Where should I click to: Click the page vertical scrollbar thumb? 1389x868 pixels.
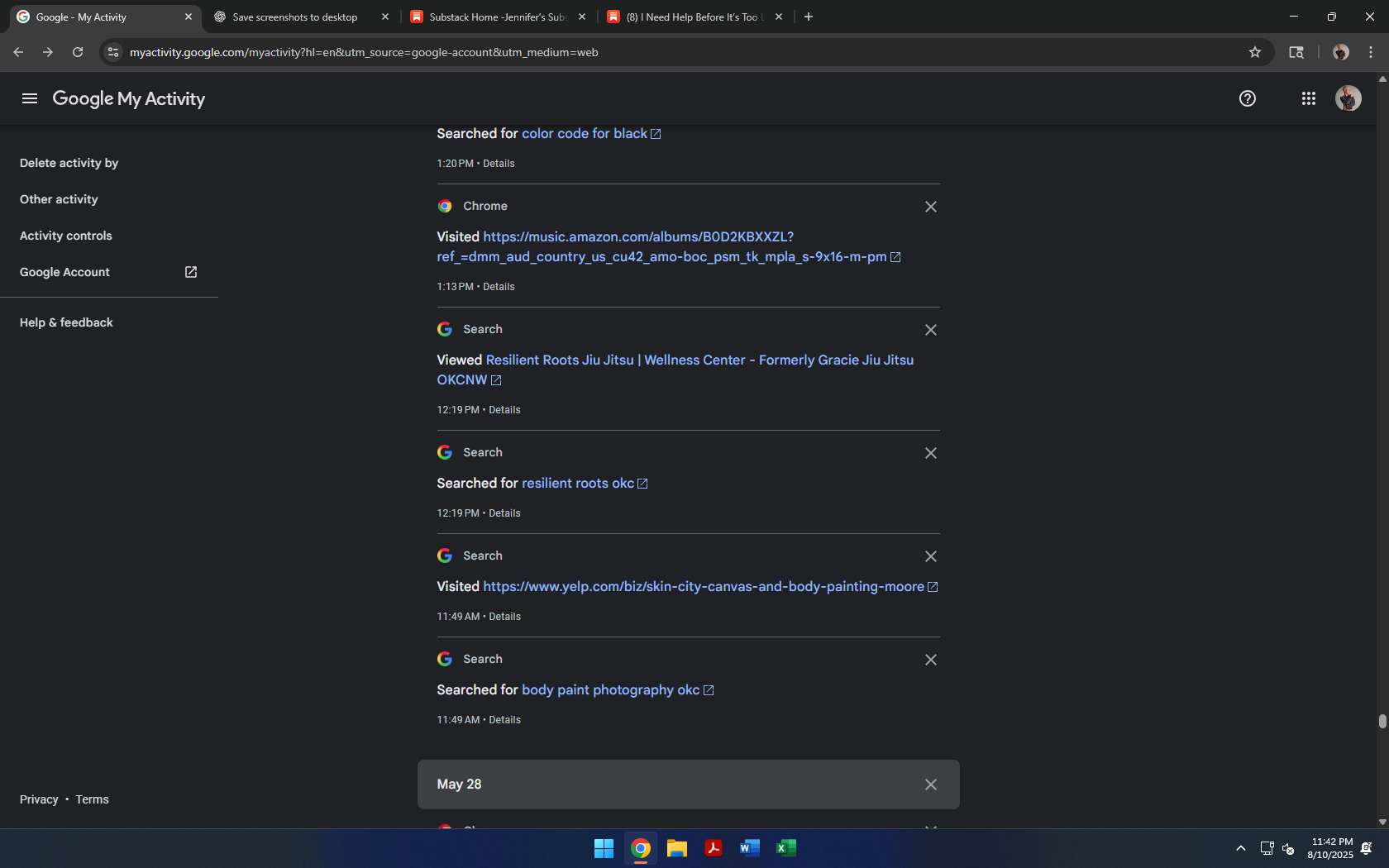[x=1382, y=721]
